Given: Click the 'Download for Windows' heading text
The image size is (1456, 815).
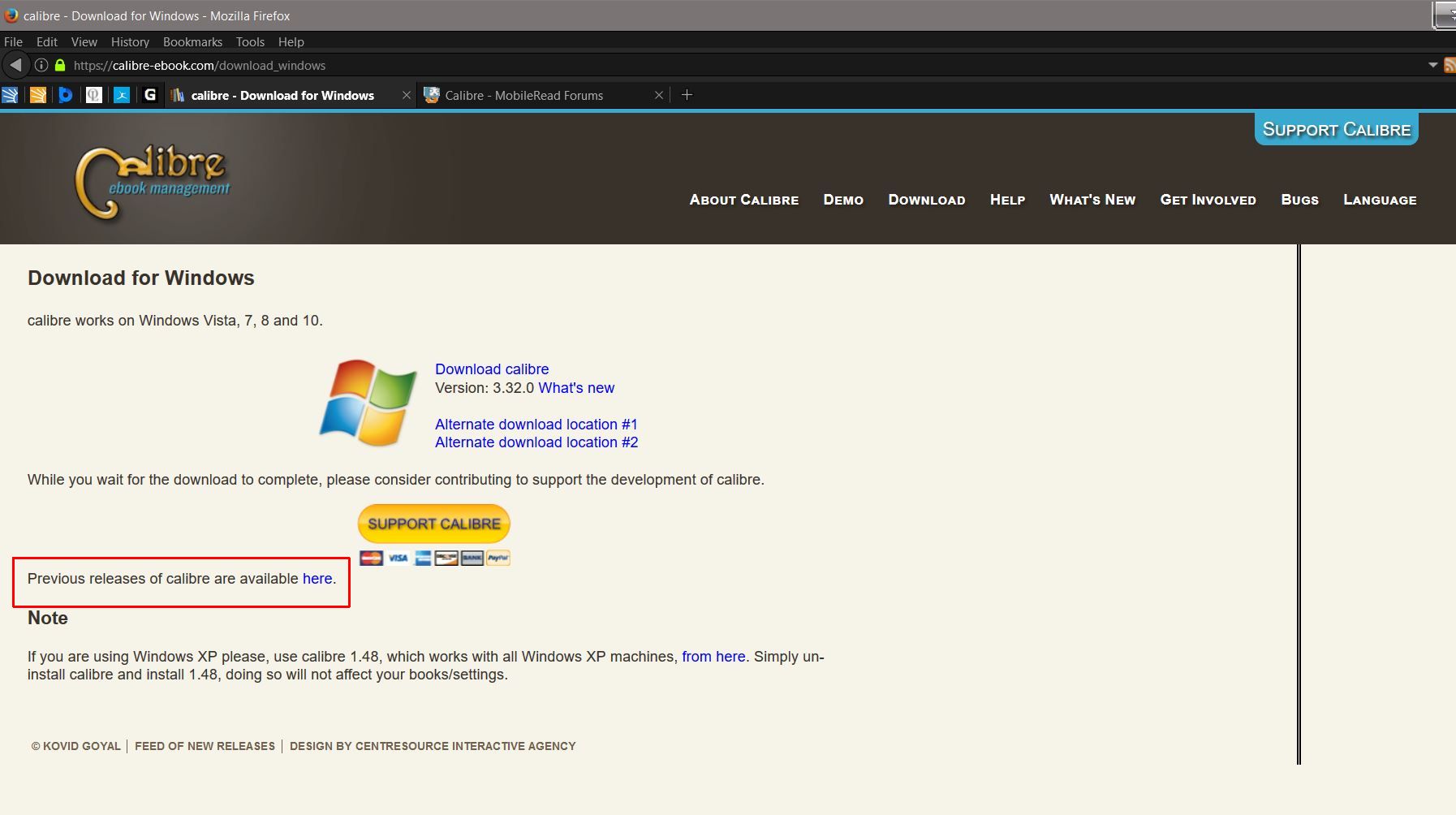Looking at the screenshot, I should click(141, 278).
